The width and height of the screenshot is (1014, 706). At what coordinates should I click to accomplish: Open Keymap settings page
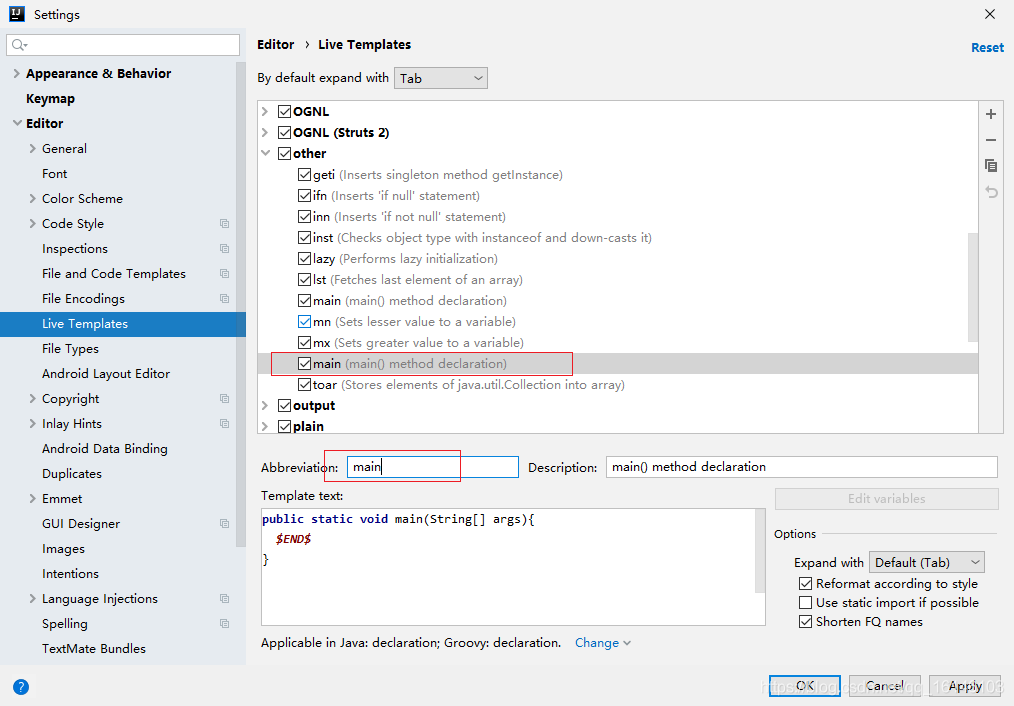coord(50,99)
